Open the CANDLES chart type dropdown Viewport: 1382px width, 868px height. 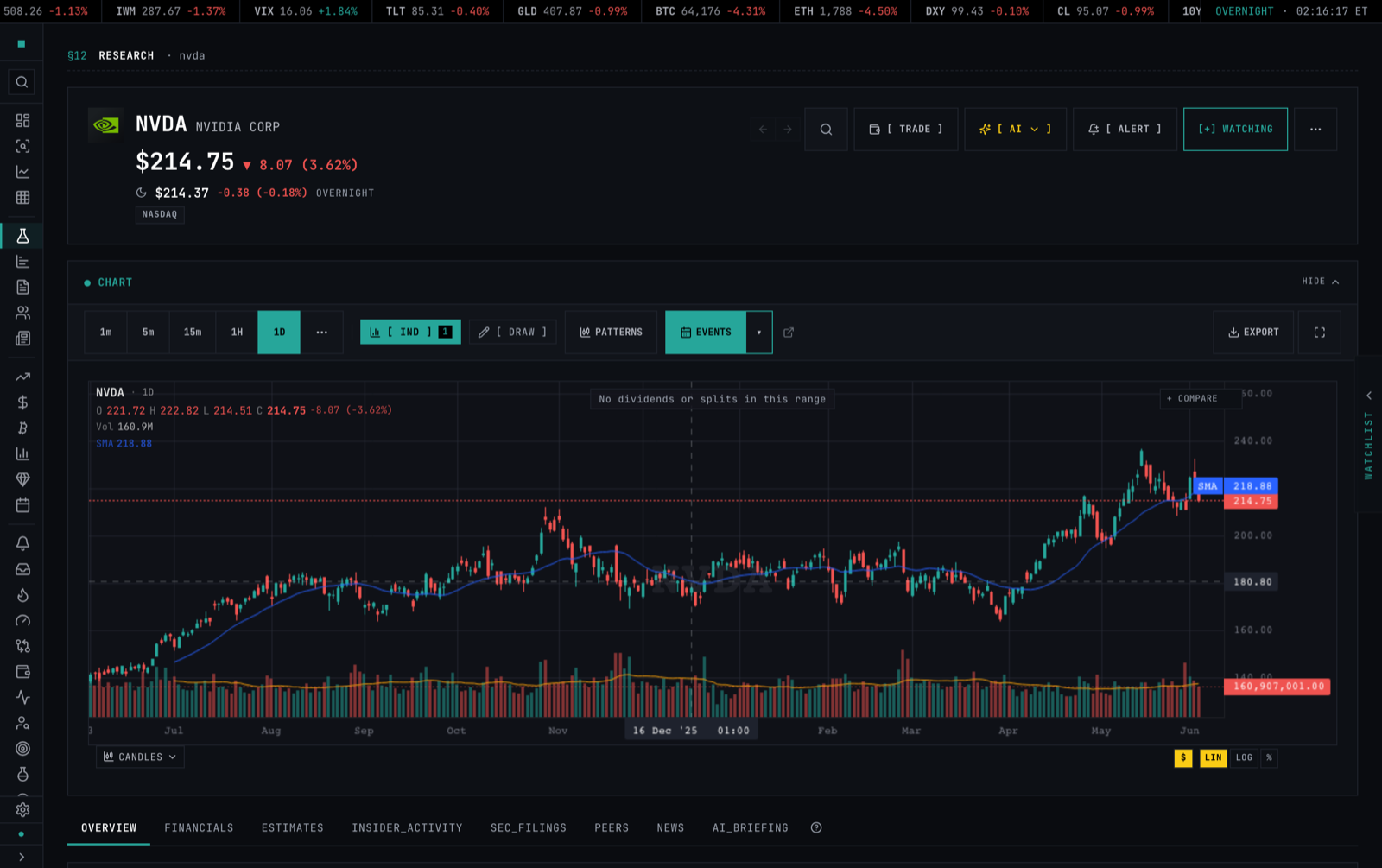pos(140,757)
